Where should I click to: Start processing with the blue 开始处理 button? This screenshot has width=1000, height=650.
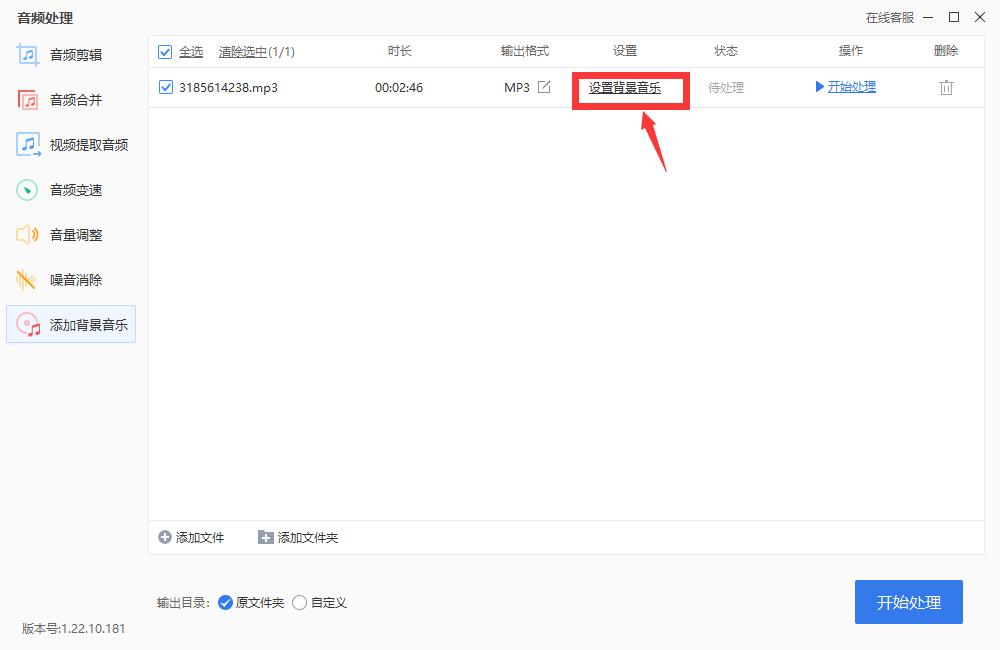tap(908, 602)
